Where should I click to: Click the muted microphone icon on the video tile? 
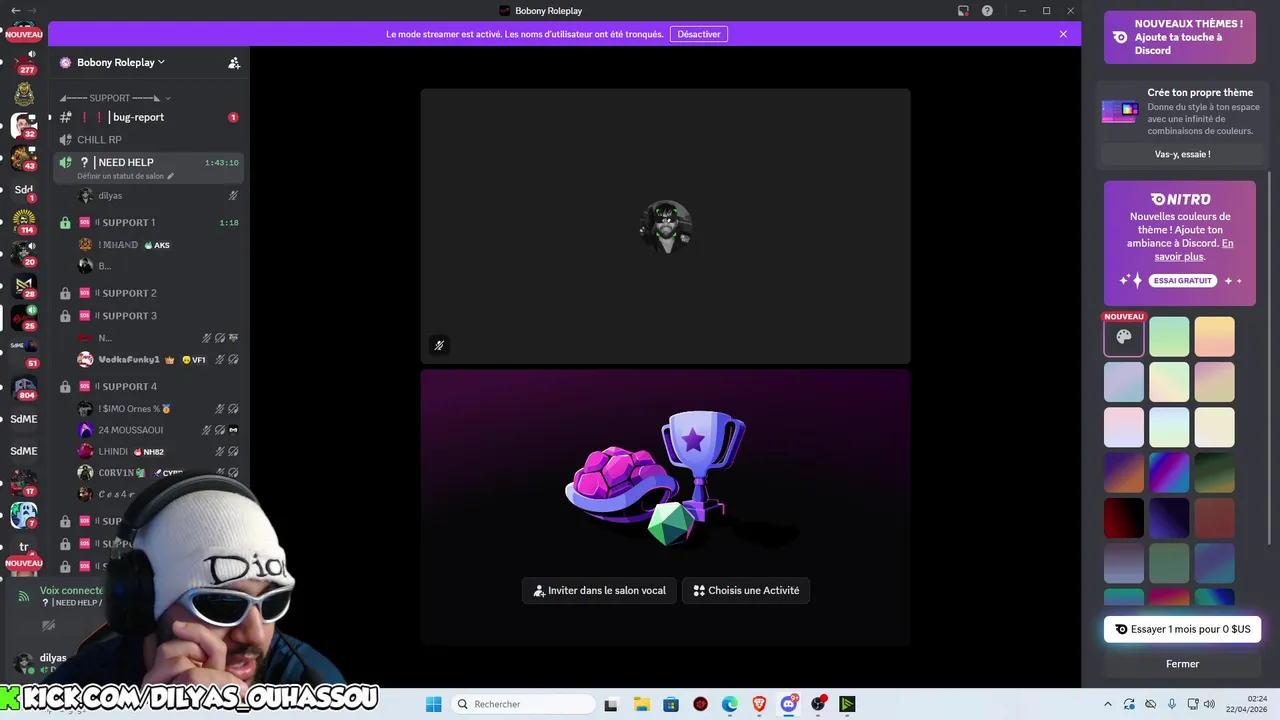439,345
